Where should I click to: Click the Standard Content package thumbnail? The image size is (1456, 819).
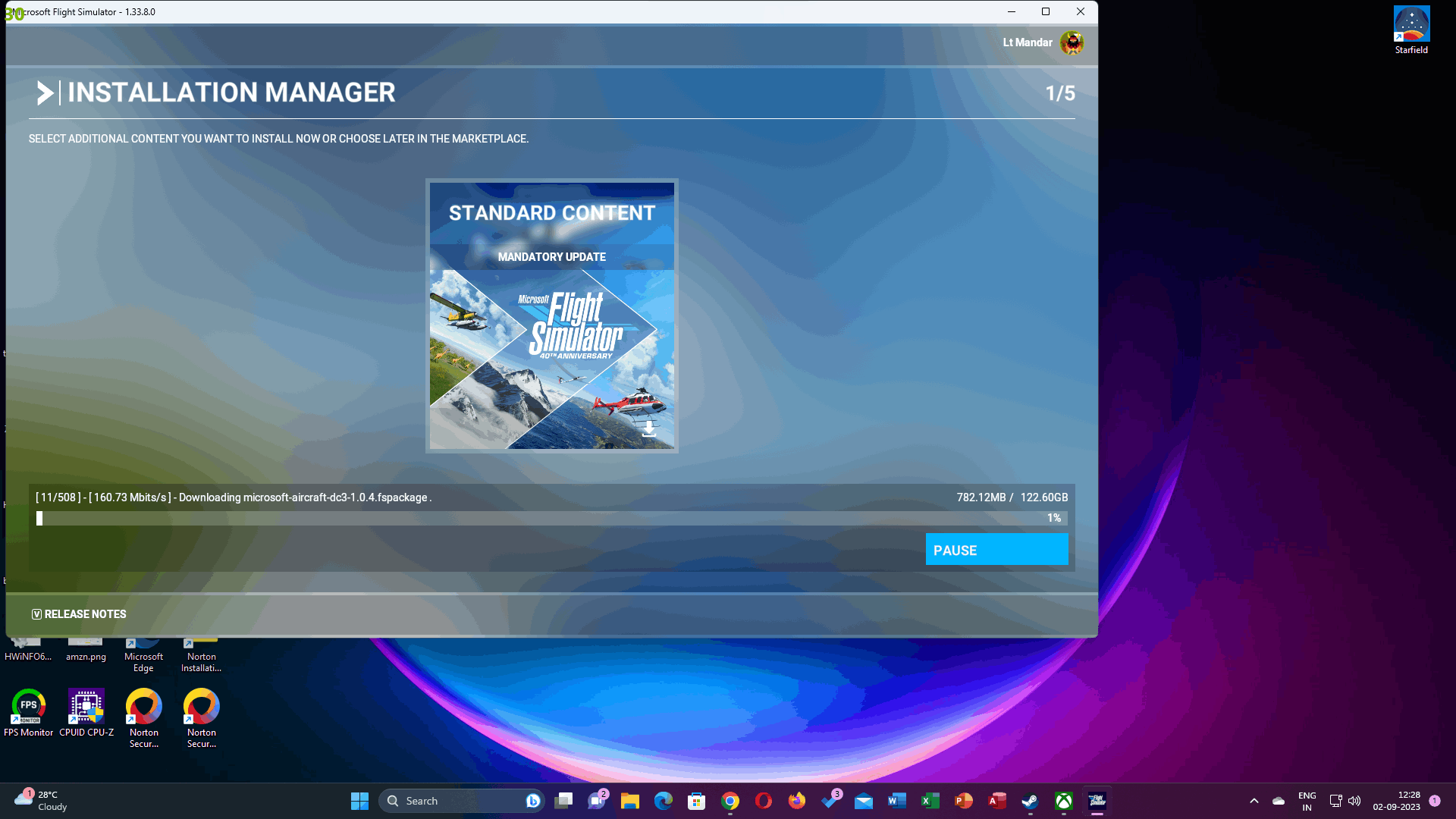pyautogui.click(x=552, y=316)
